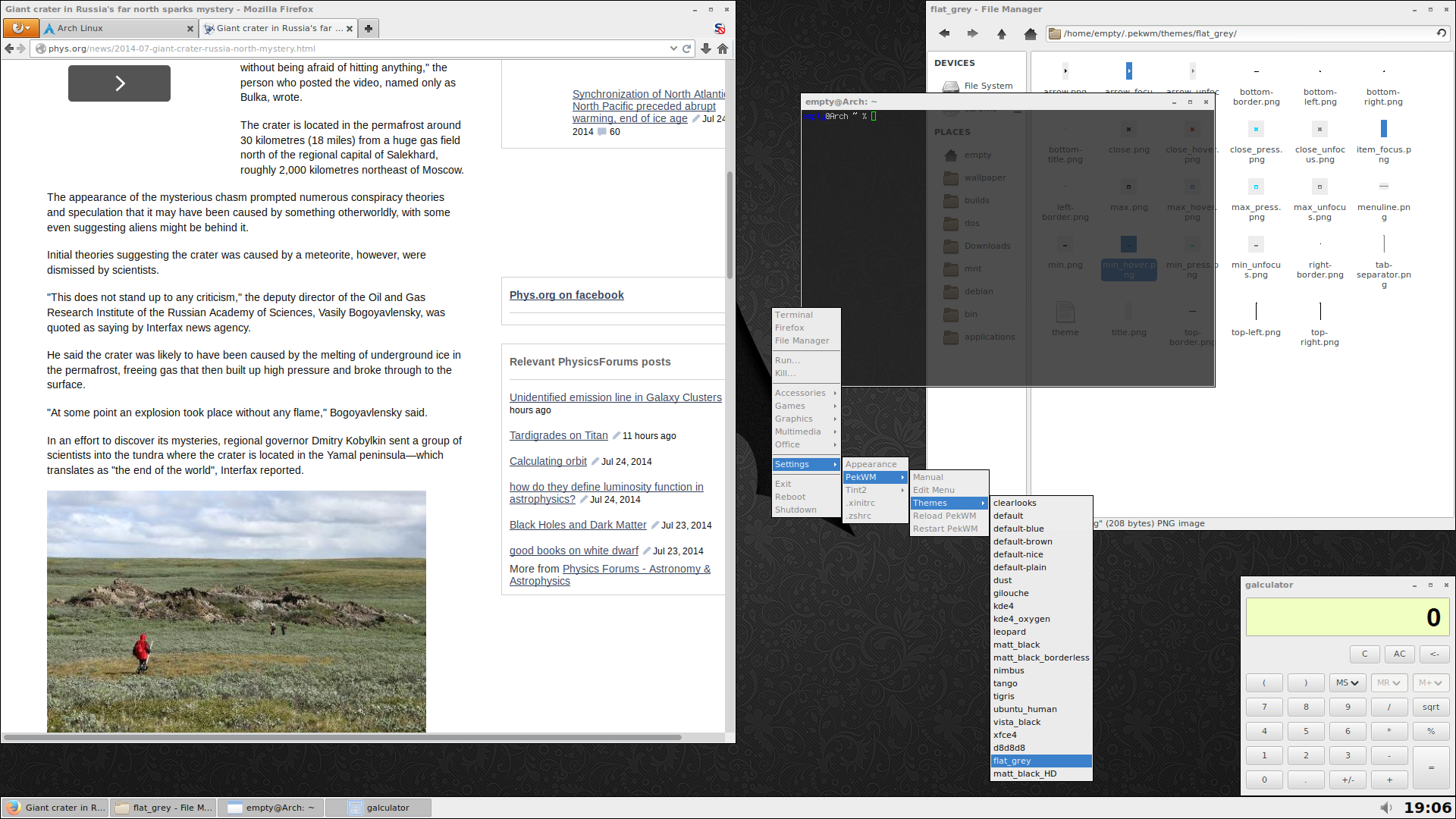This screenshot has width=1456, height=819.
Task: Open Calculating orbit link
Action: 548,461
